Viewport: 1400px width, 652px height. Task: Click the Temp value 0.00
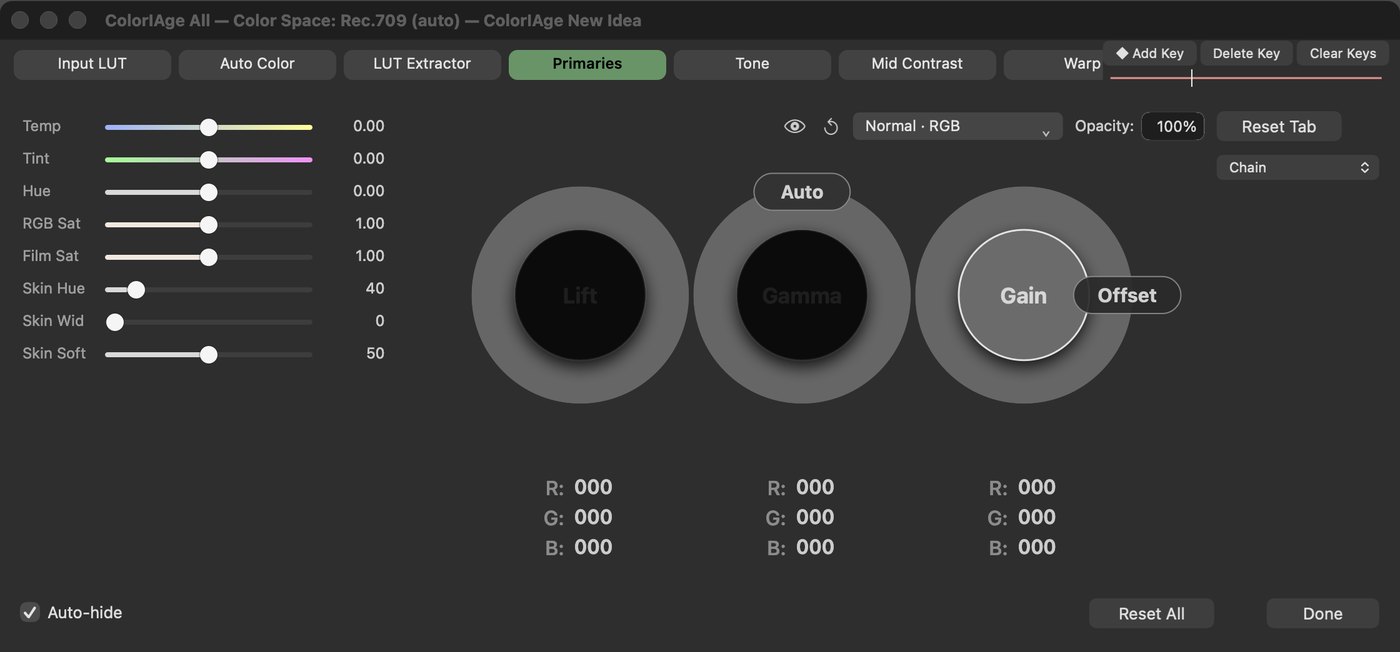(368, 126)
